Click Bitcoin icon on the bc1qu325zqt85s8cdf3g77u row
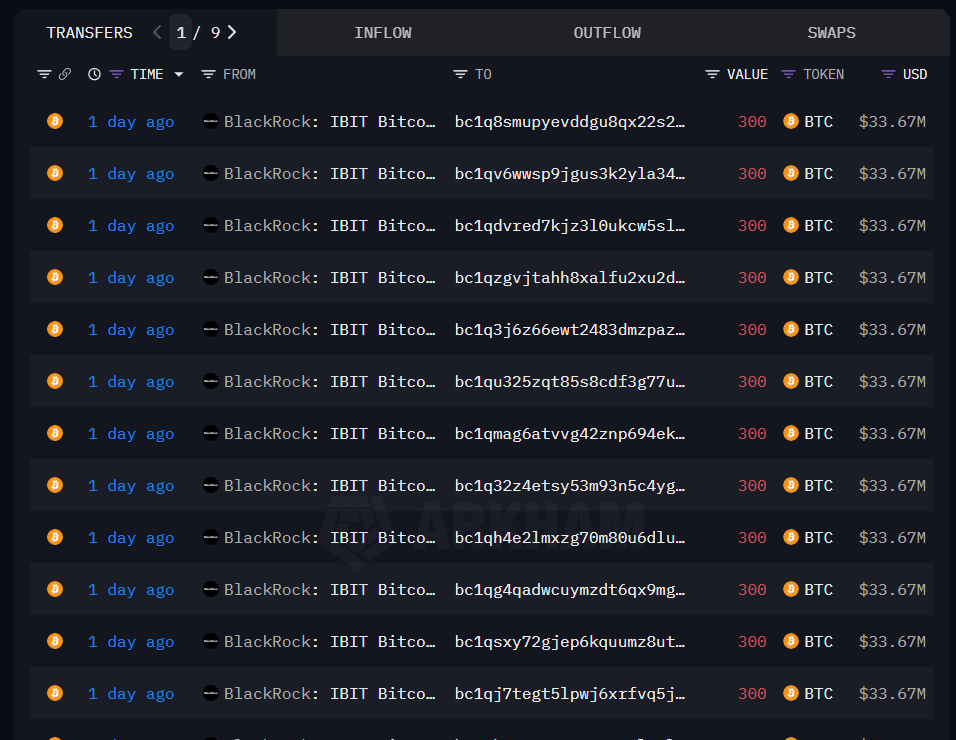The image size is (956, 740). click(55, 381)
